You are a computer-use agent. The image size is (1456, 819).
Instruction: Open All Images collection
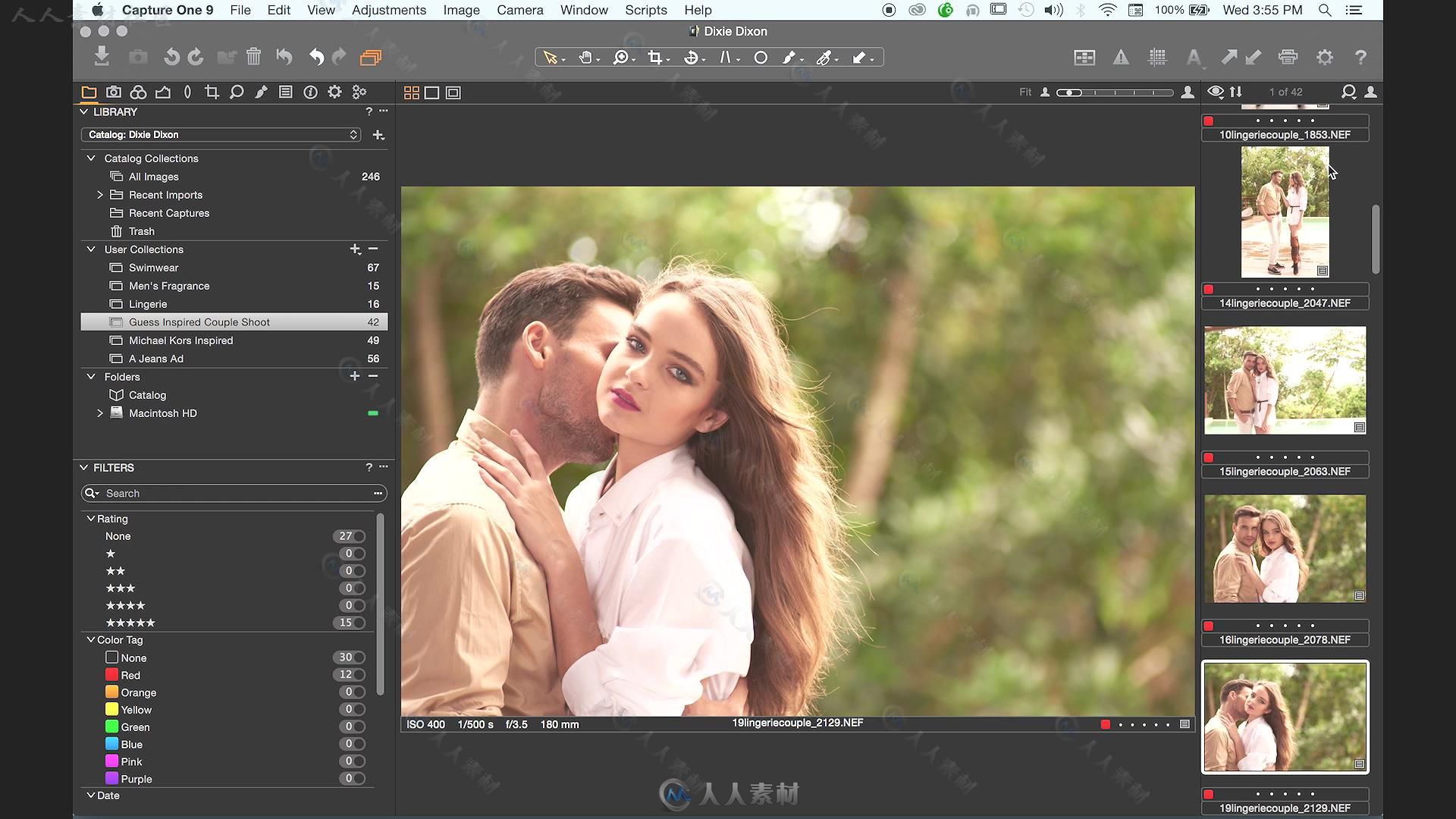tap(234, 177)
